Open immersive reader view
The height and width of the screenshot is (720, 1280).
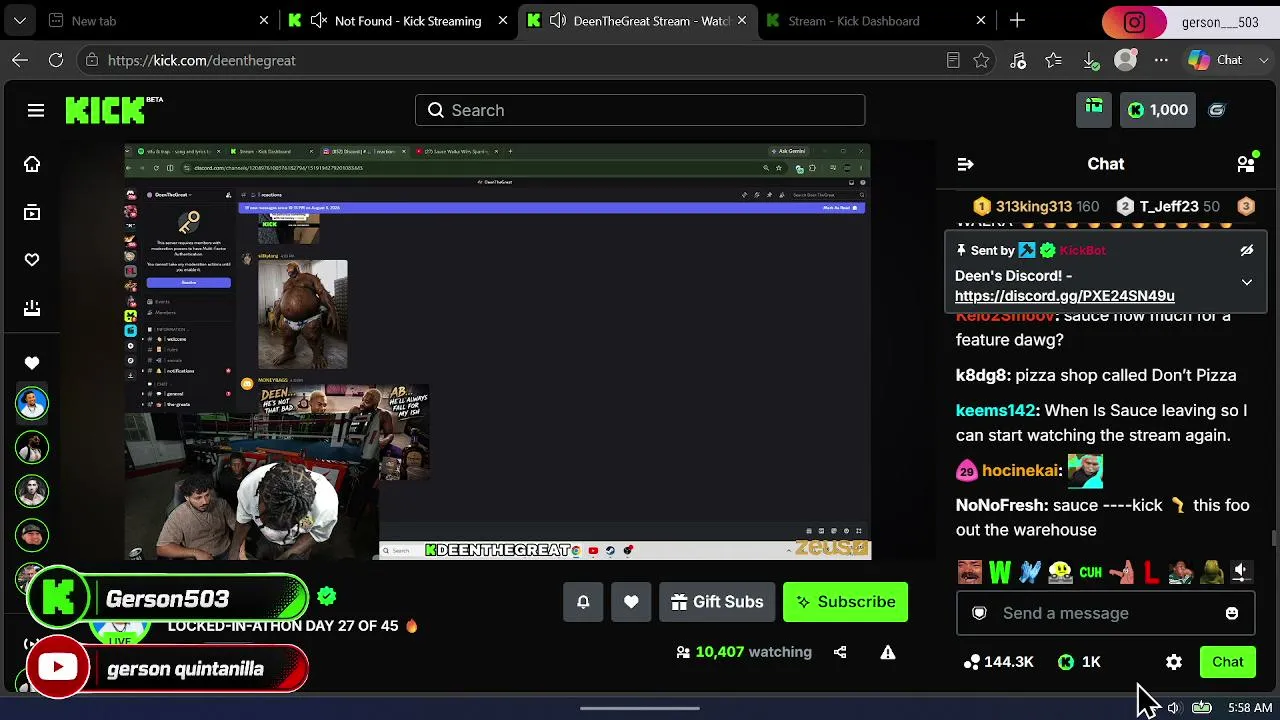pos(953,60)
